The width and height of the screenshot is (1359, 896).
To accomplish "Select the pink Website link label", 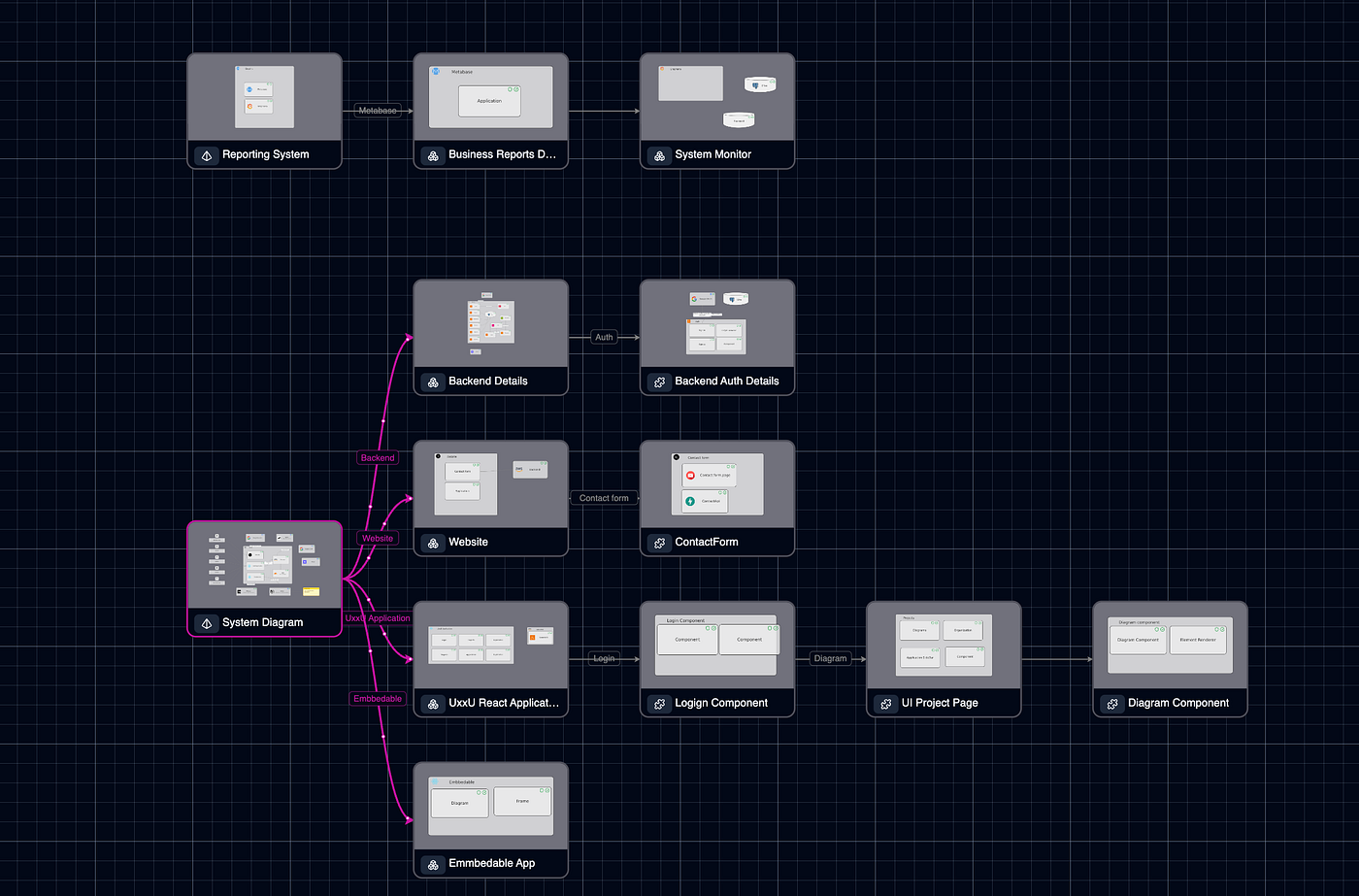I will [378, 538].
